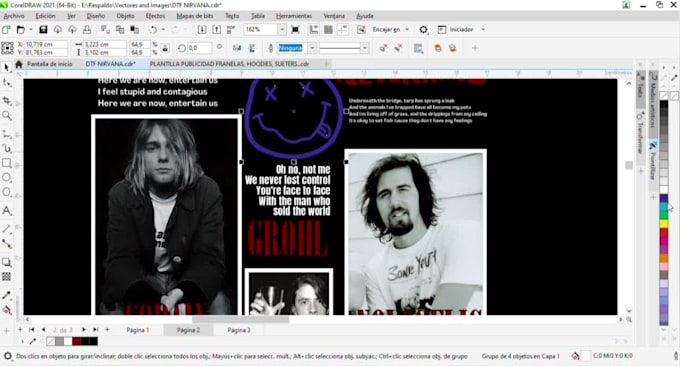
Task: Open the Mapas de bits menu
Action: point(195,16)
